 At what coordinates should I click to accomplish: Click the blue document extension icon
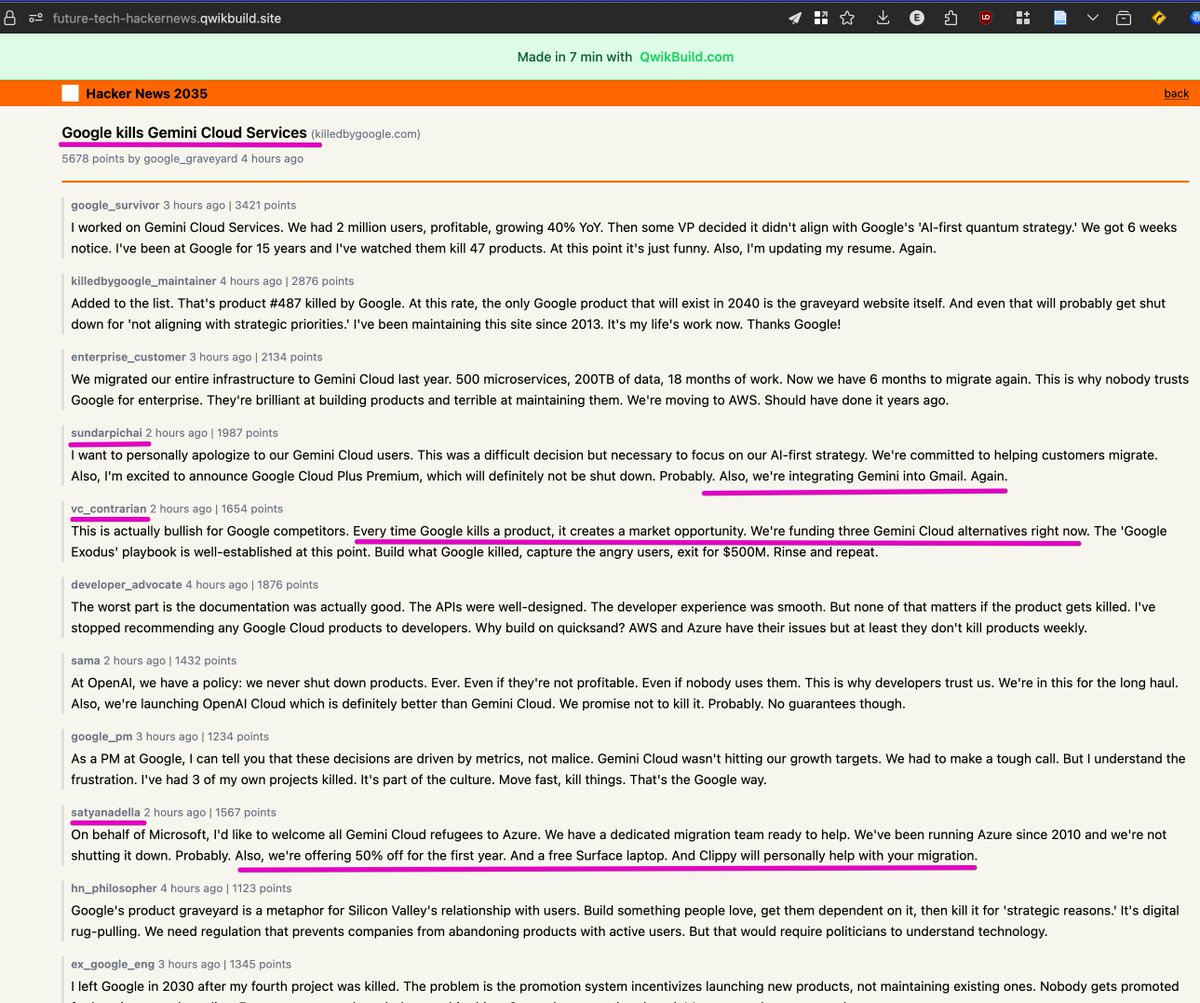click(1059, 18)
